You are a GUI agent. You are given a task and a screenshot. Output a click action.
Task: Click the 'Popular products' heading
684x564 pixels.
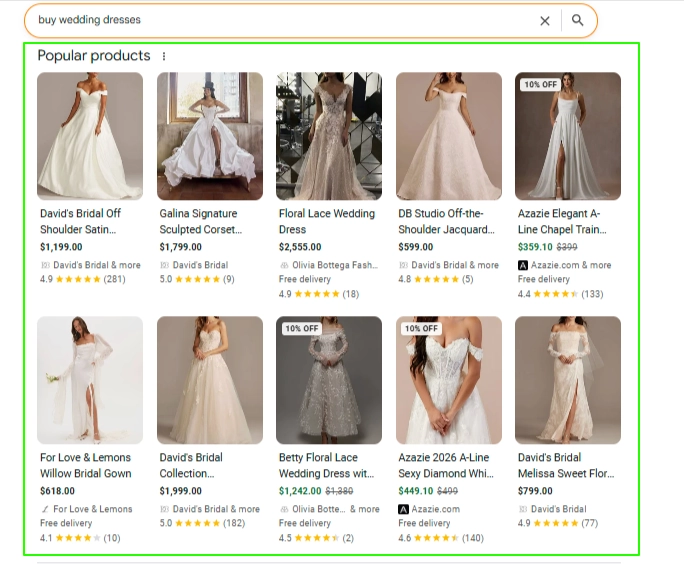(x=94, y=56)
